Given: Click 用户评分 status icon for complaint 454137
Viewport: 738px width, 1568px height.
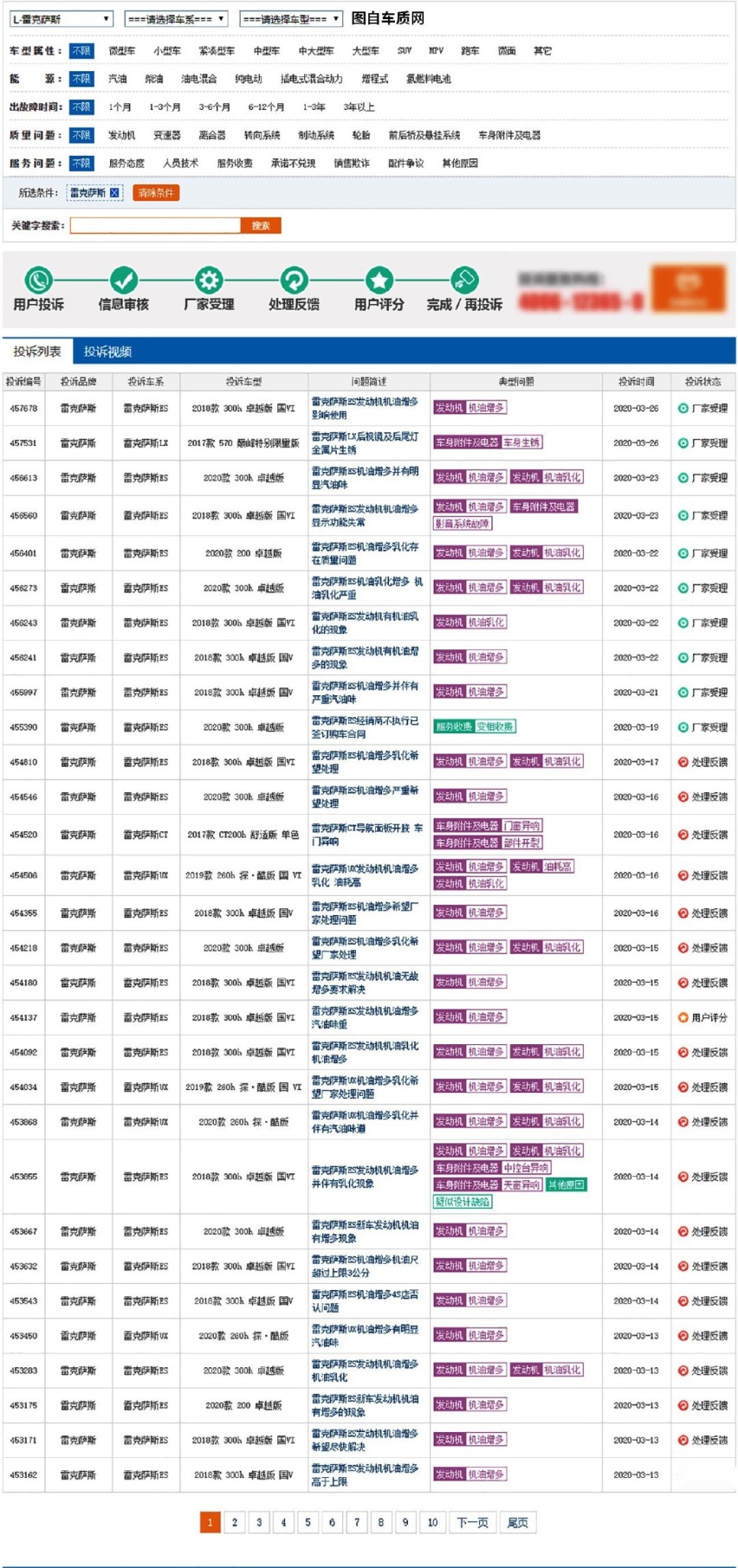Looking at the screenshot, I should pos(683,1017).
